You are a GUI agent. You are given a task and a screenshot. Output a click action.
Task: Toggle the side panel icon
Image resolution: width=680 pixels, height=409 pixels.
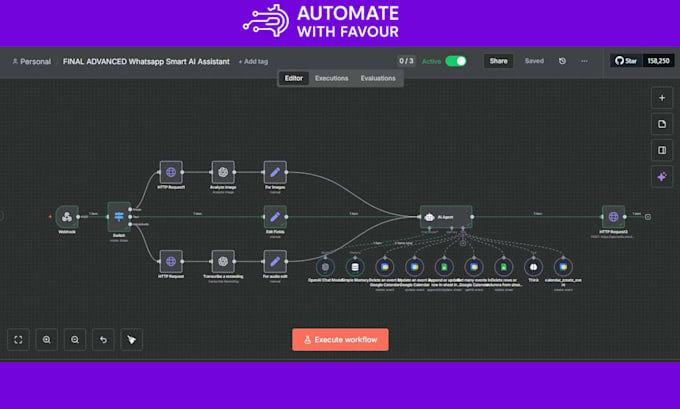click(x=662, y=150)
